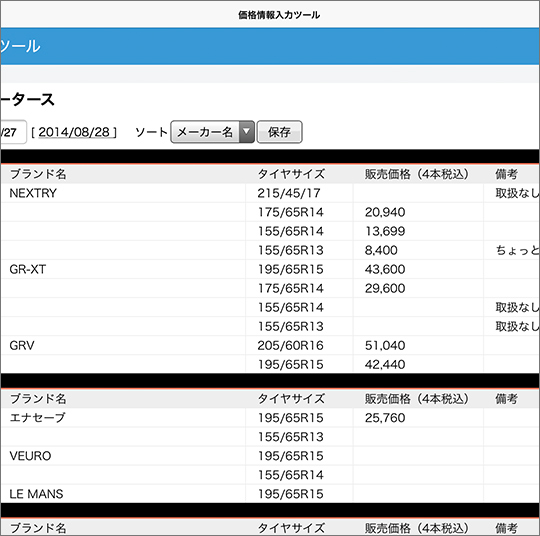
Task: Click the 価格情報入力ツール window title
Action: [x=279, y=15]
